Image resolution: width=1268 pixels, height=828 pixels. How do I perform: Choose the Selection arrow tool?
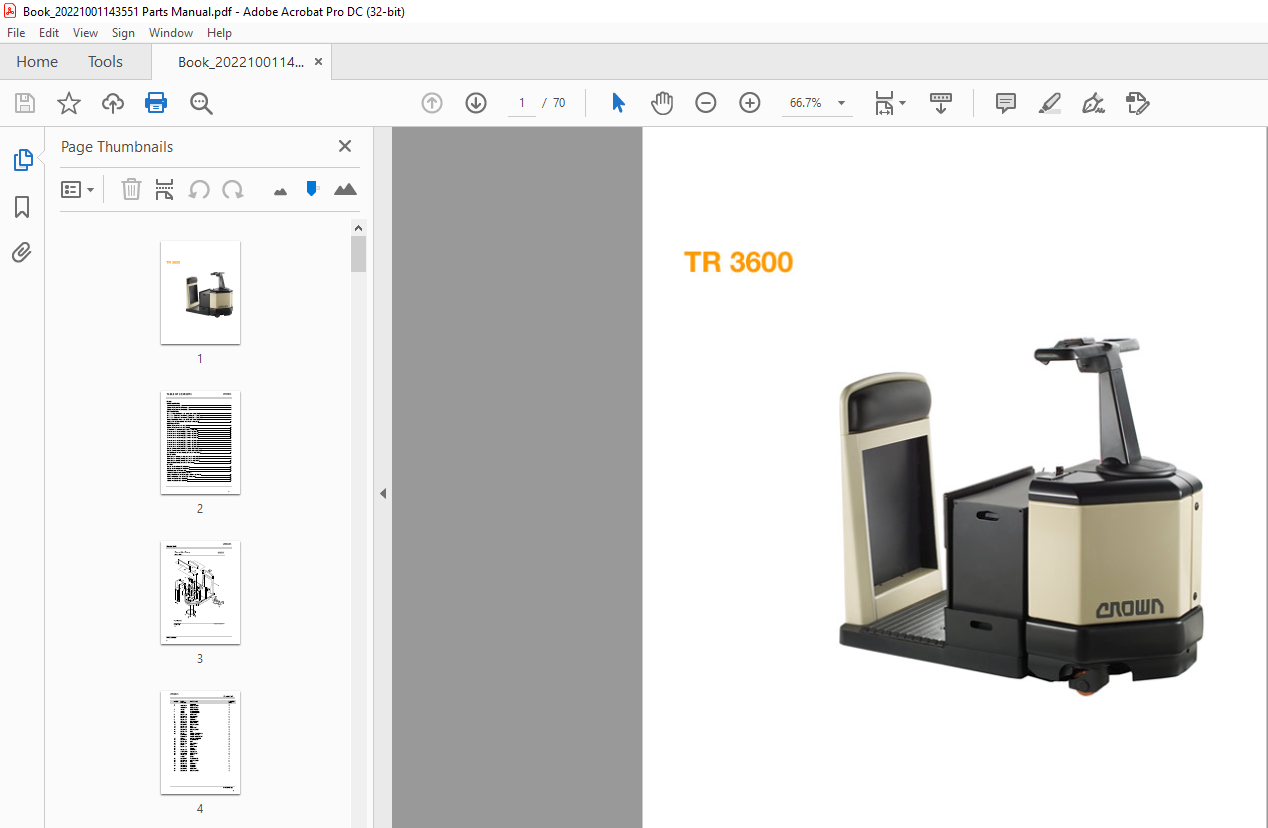(x=618, y=103)
